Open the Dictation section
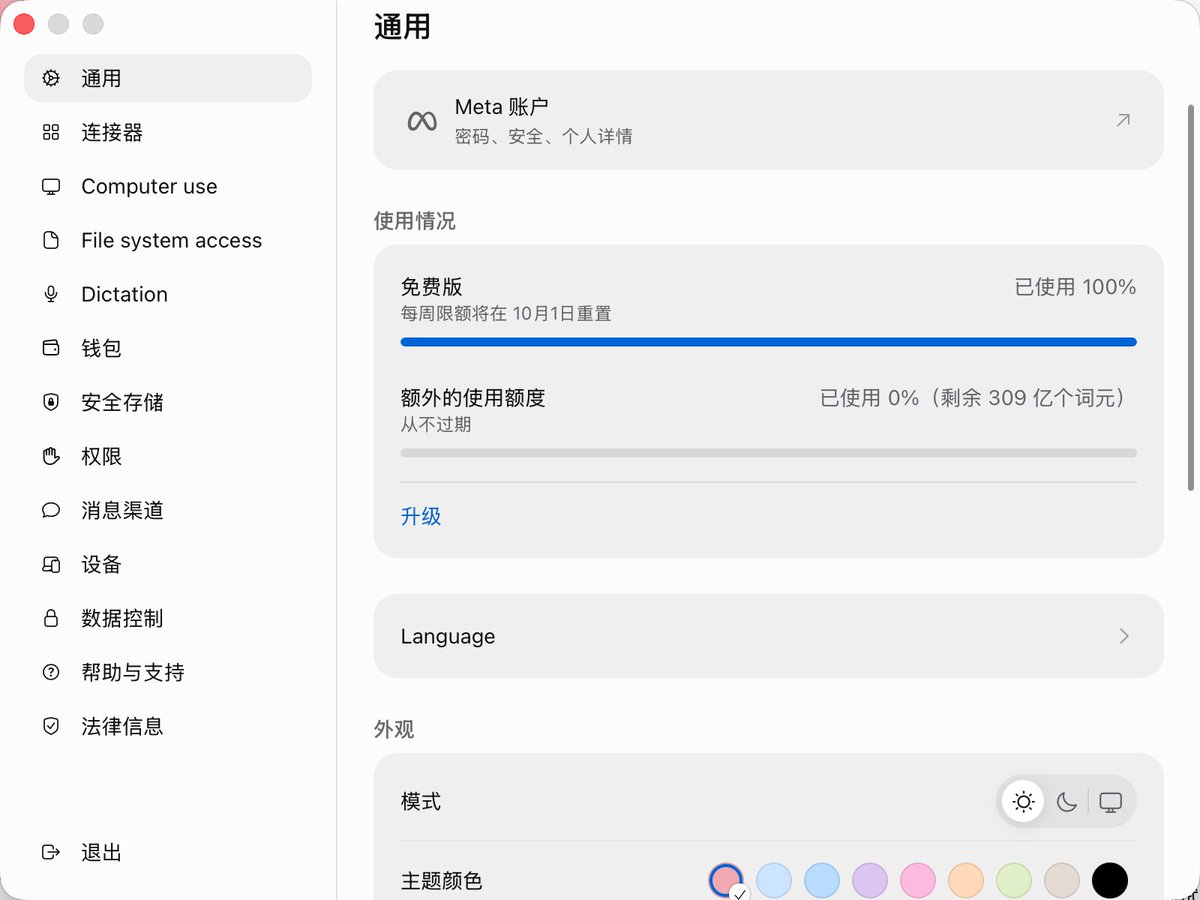Image resolution: width=1200 pixels, height=900 pixels. 168,294
